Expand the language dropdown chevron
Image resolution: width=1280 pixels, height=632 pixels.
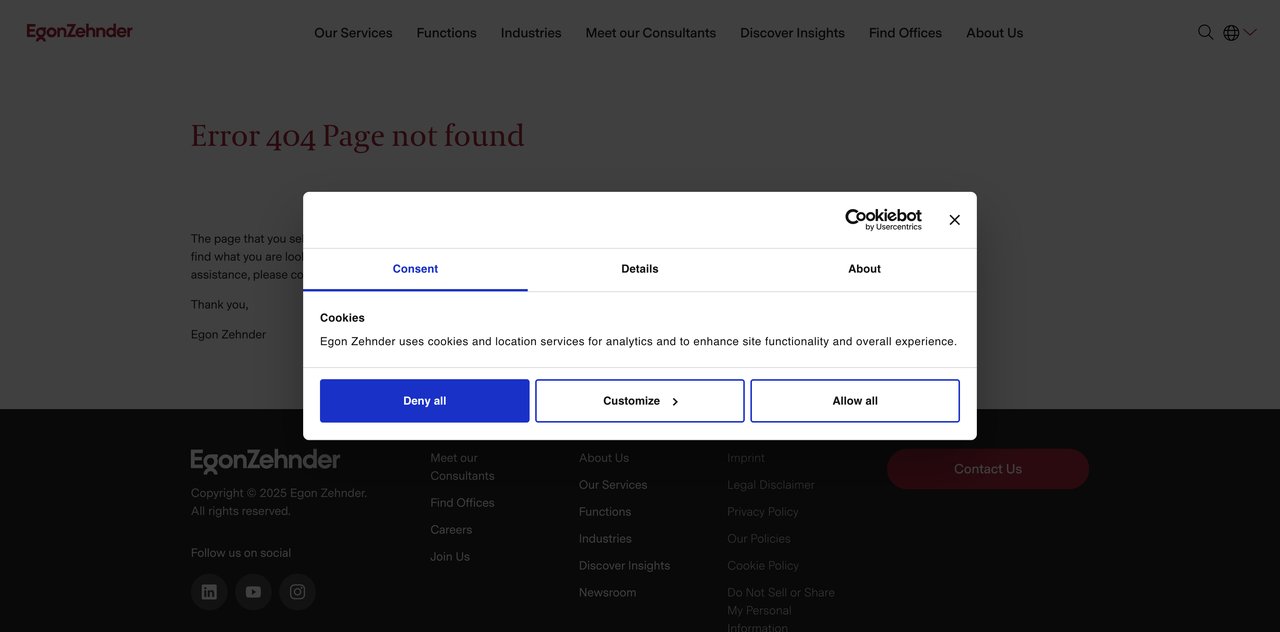1250,32
